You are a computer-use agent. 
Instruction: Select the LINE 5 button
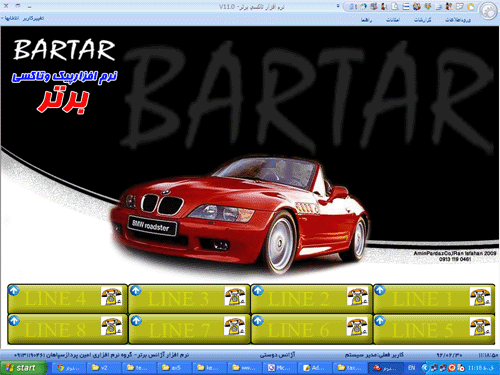pos(434,329)
